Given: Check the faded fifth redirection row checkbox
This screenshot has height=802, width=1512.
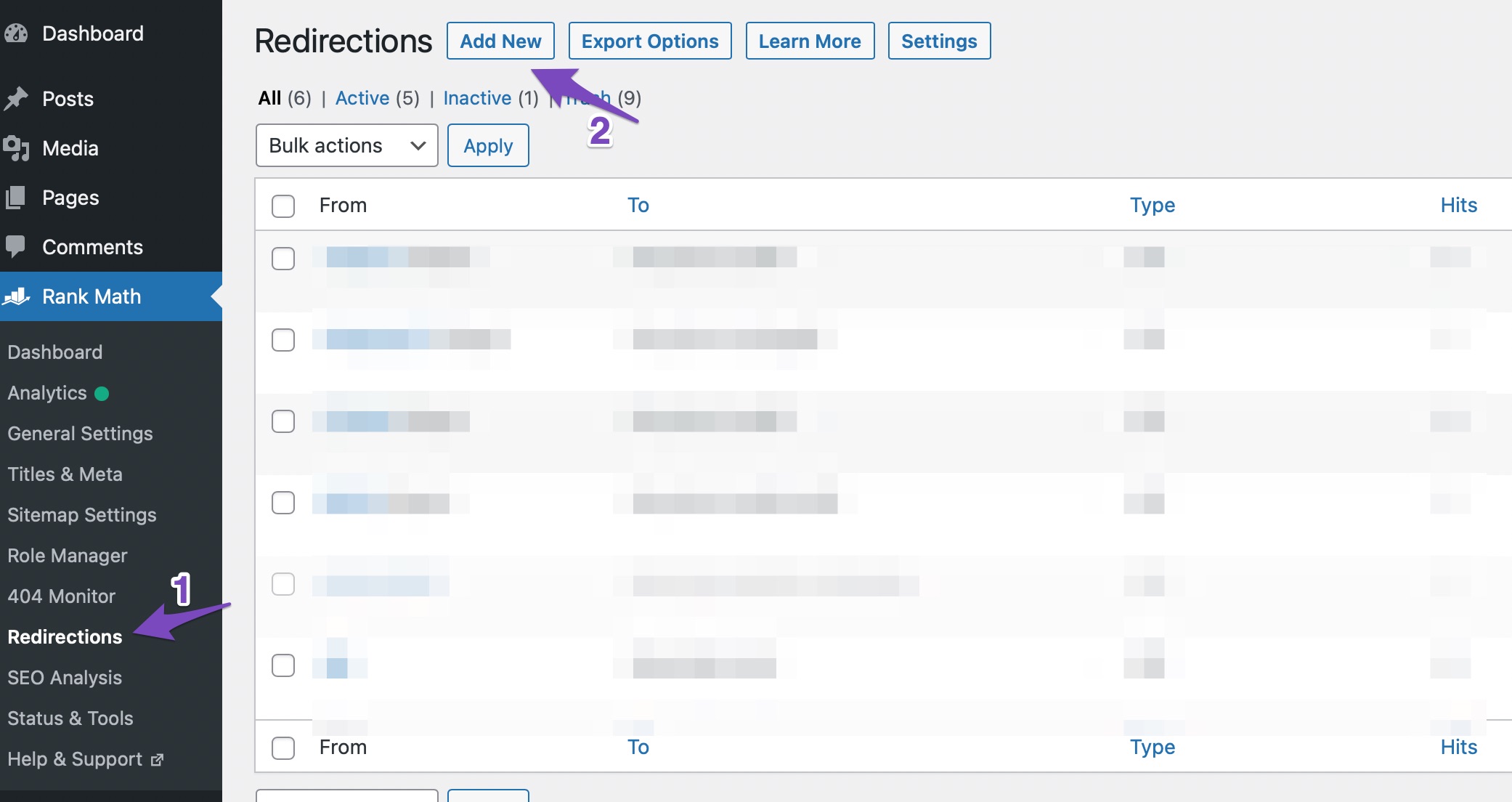Looking at the screenshot, I should tap(283, 584).
